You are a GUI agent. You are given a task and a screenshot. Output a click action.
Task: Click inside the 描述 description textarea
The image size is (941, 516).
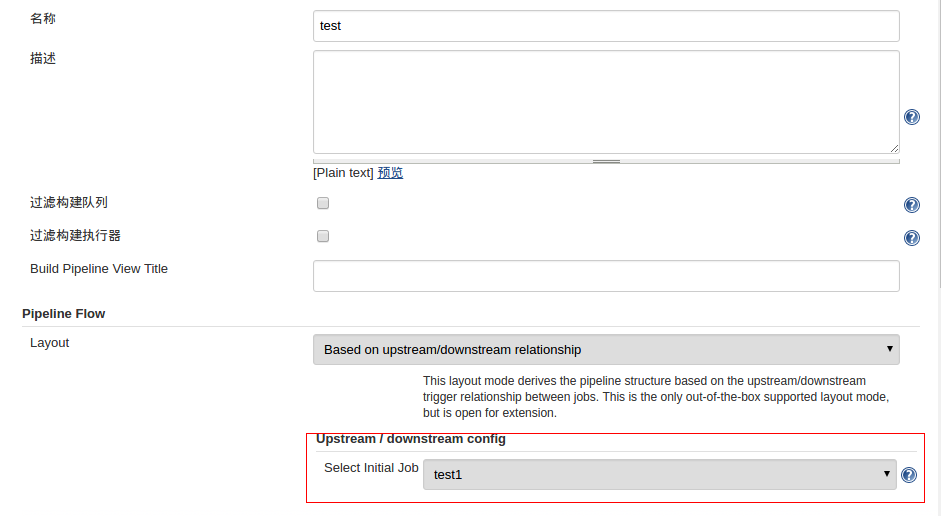coord(606,102)
